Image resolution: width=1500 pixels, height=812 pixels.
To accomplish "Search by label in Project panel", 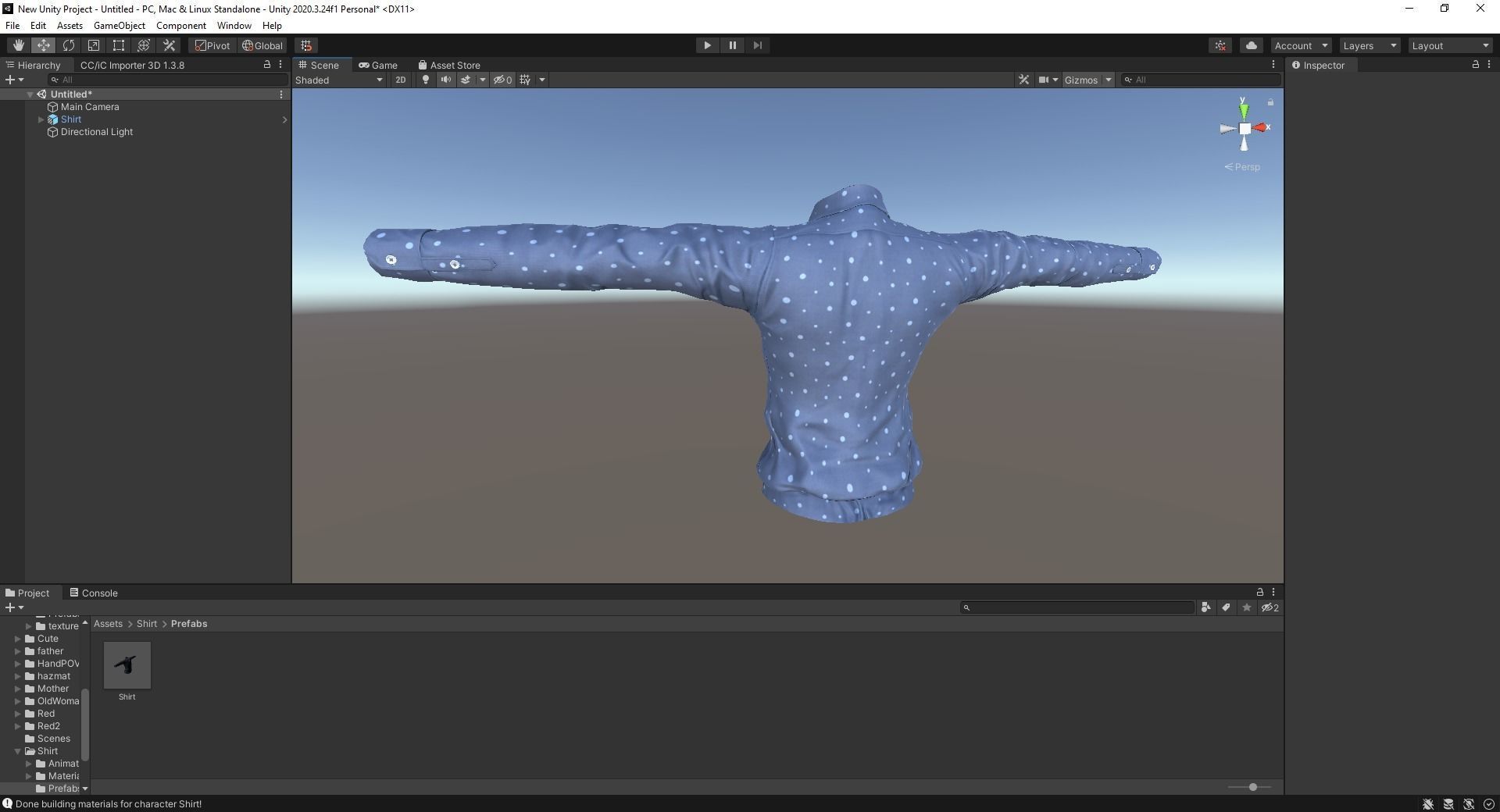I will point(1226,607).
